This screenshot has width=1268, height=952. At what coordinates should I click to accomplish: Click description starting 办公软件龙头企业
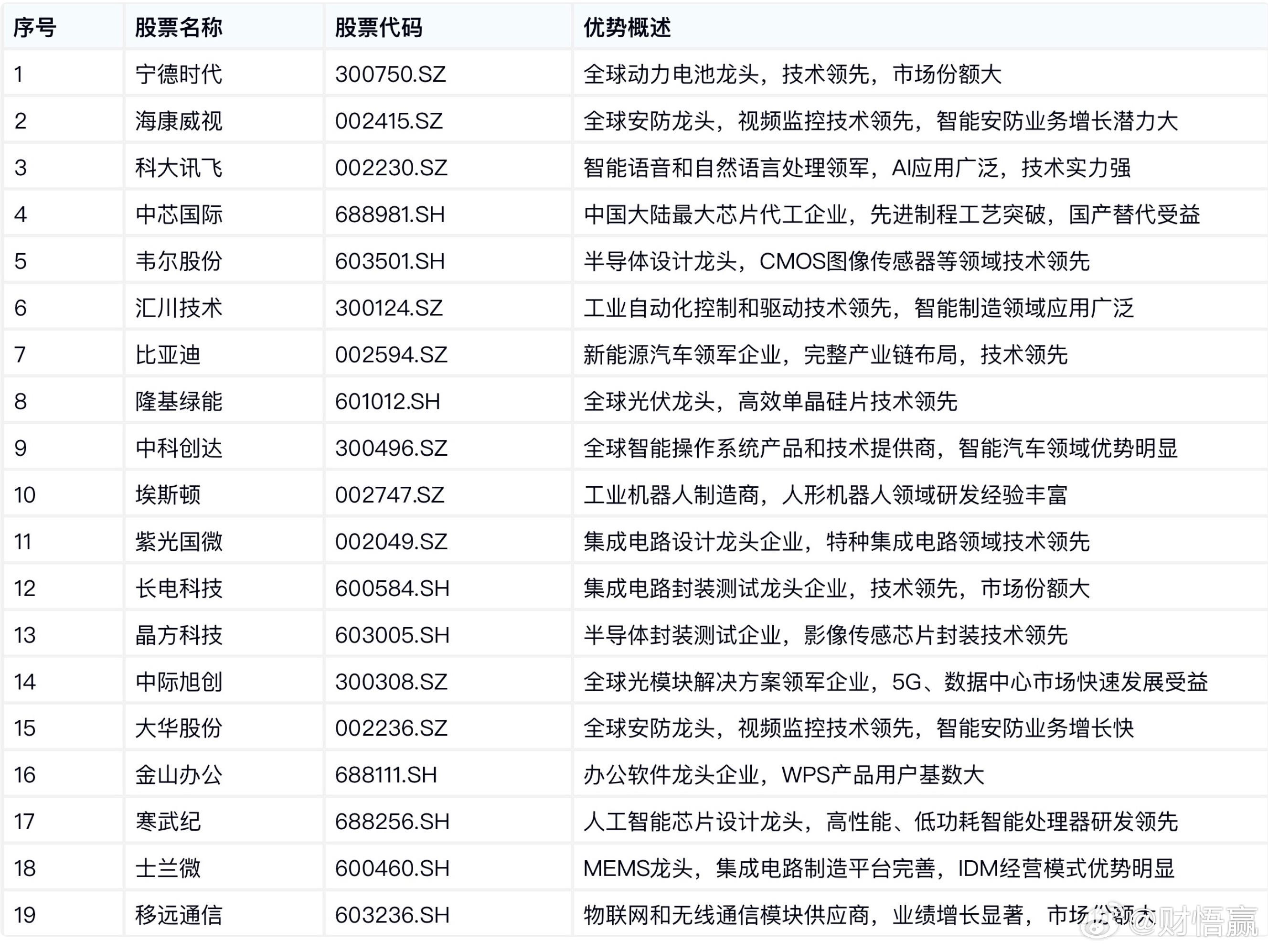click(784, 775)
